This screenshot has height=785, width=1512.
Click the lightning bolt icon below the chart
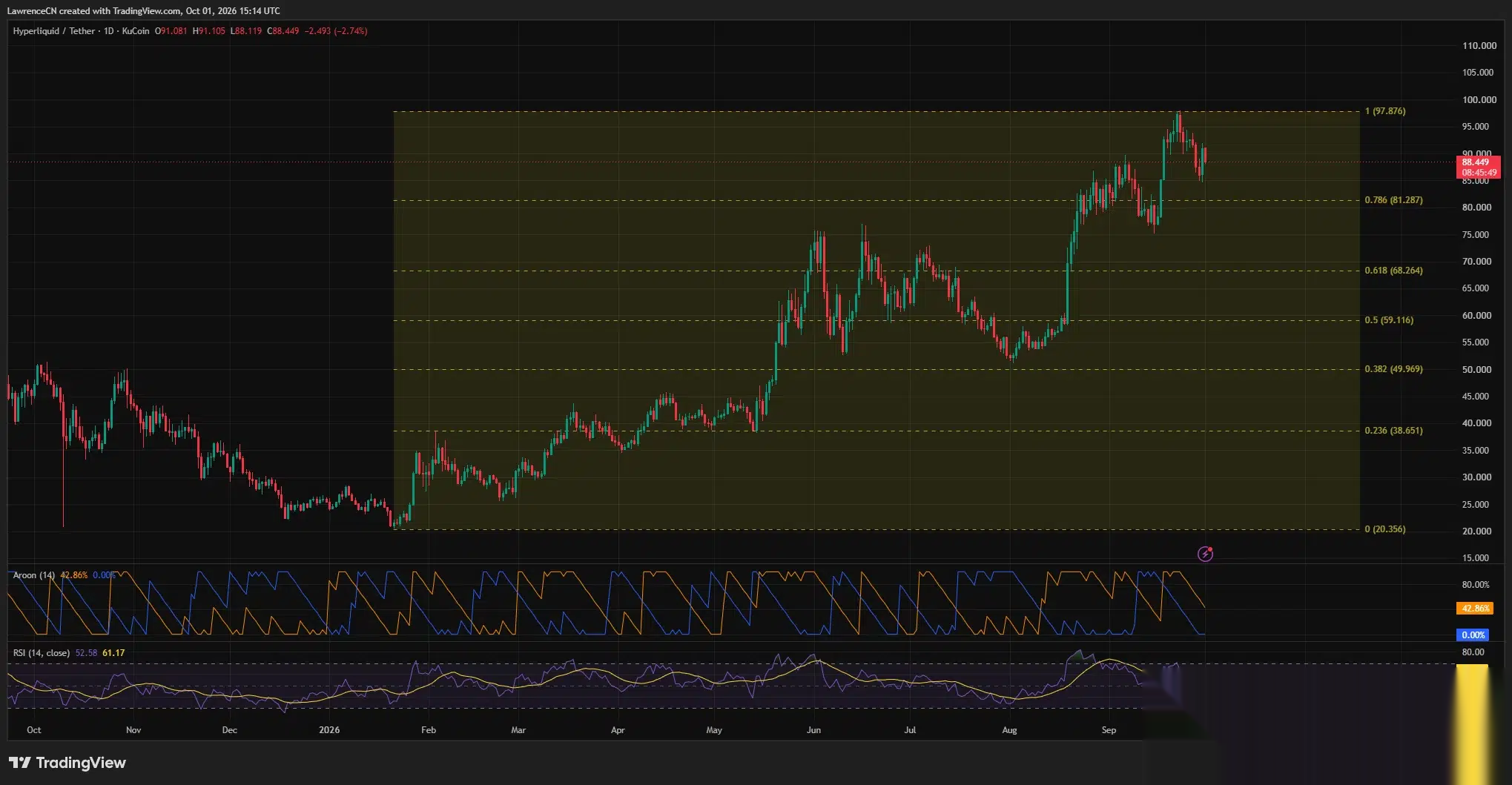[1205, 554]
